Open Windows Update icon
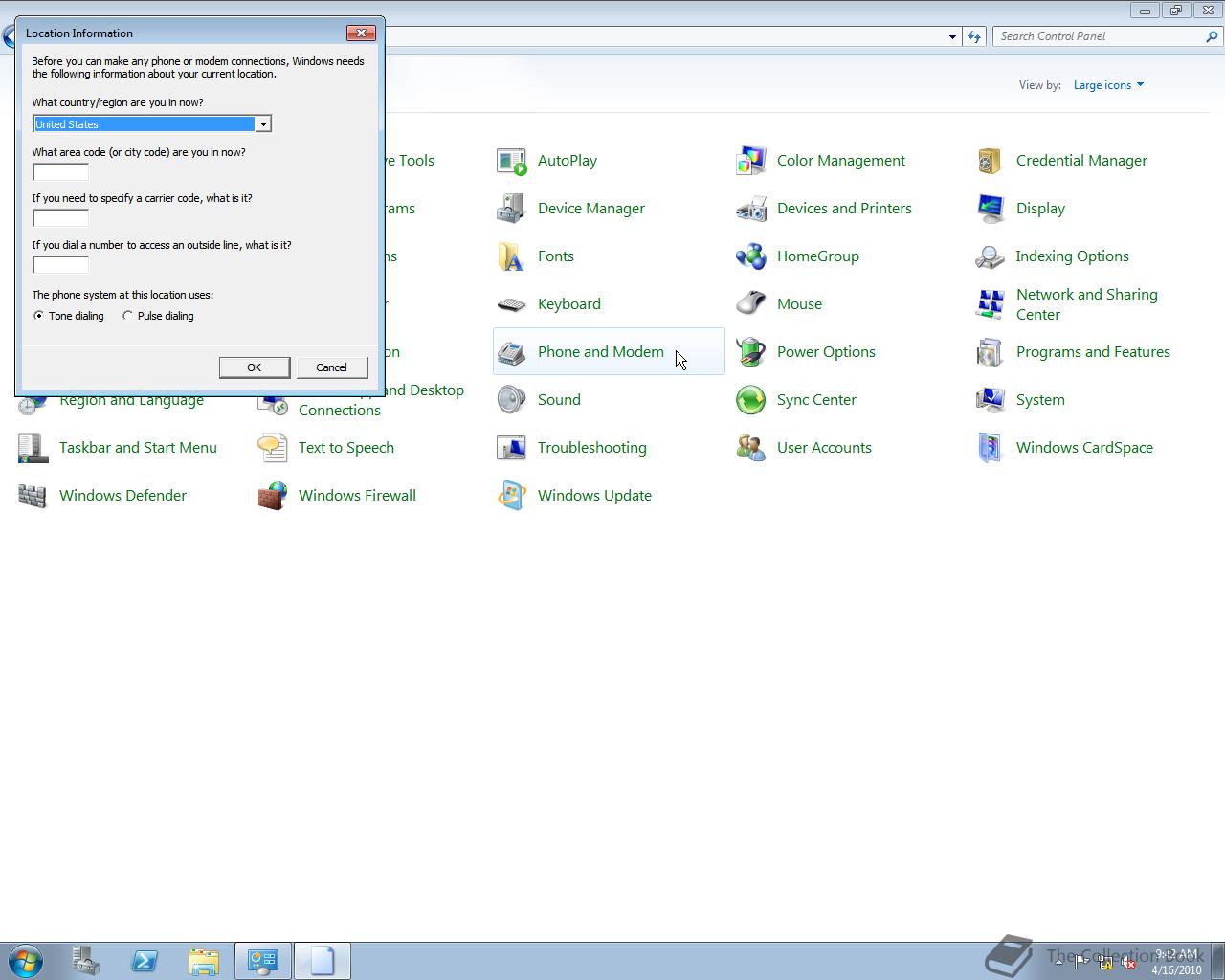The height and width of the screenshot is (980, 1225). point(512,496)
